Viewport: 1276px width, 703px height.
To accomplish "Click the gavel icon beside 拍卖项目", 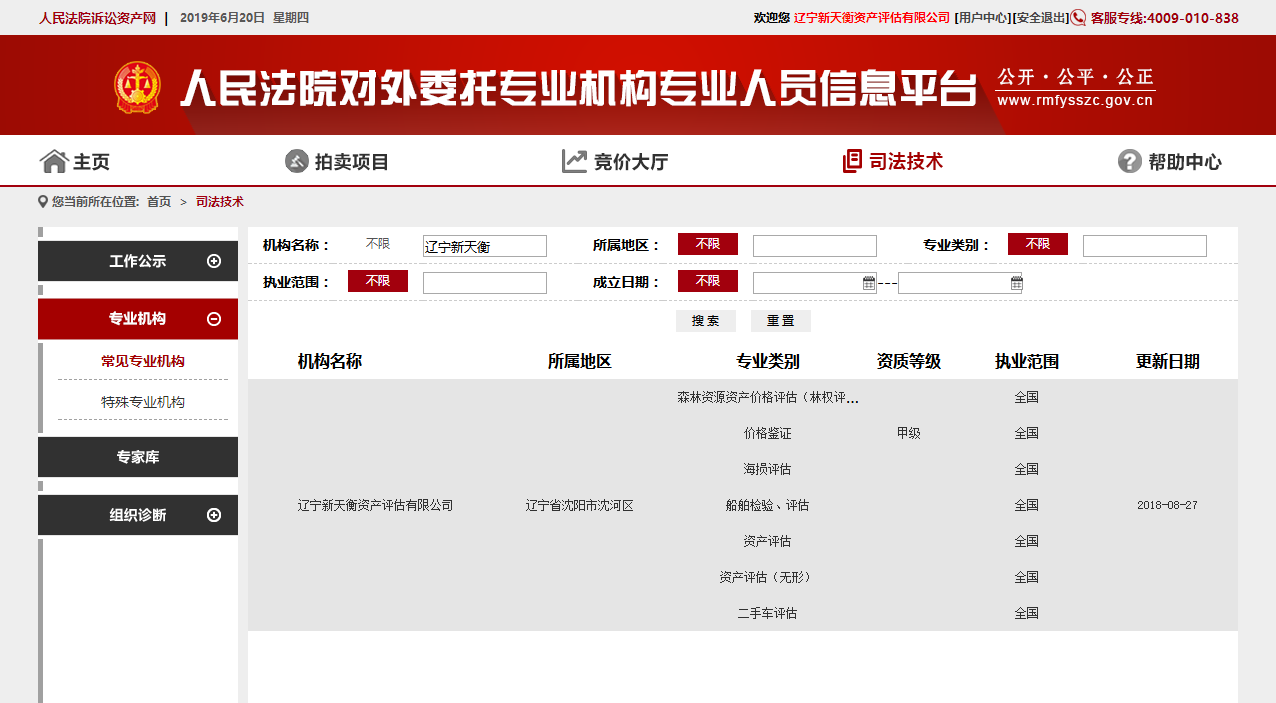I will (297, 161).
